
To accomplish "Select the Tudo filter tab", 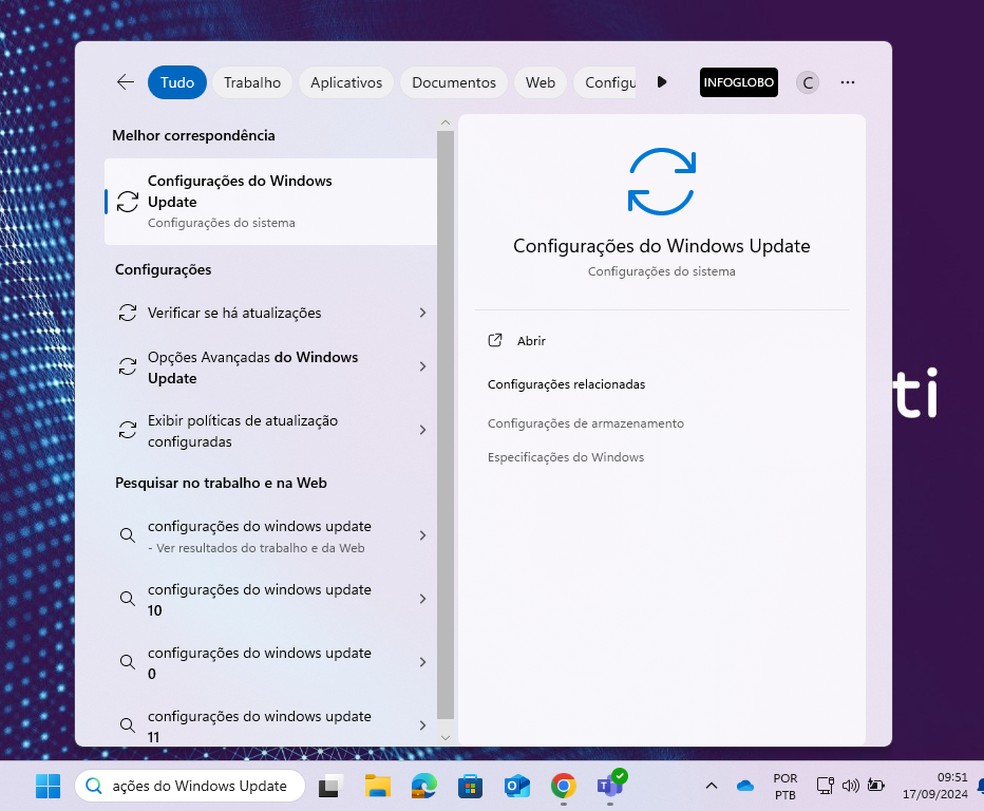I will click(x=177, y=82).
